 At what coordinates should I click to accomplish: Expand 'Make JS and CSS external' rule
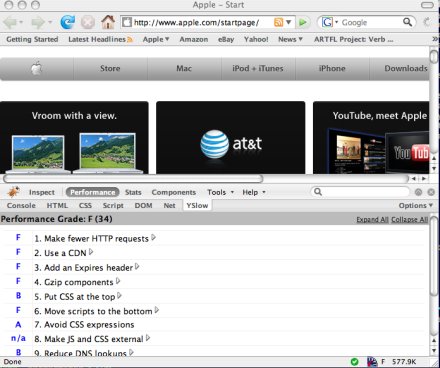click(148, 338)
